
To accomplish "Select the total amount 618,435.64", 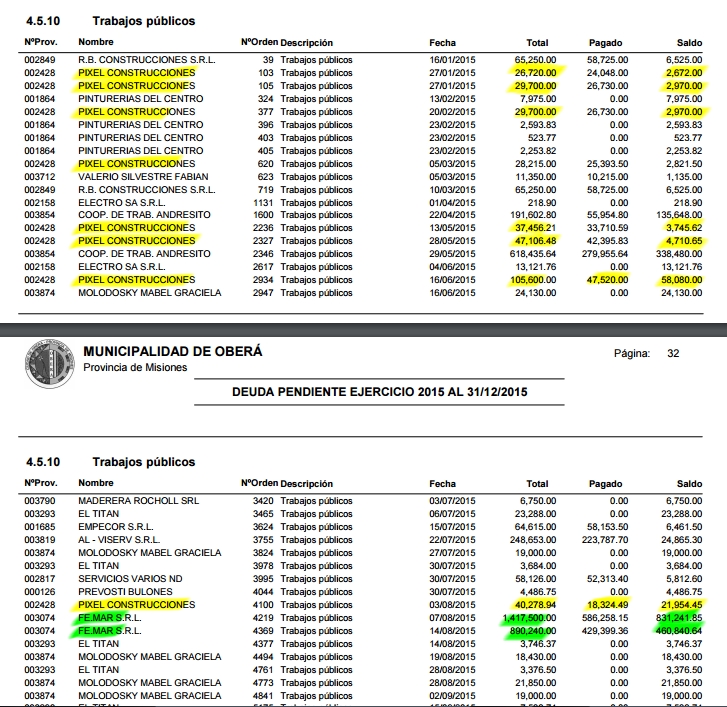I will [x=529, y=254].
